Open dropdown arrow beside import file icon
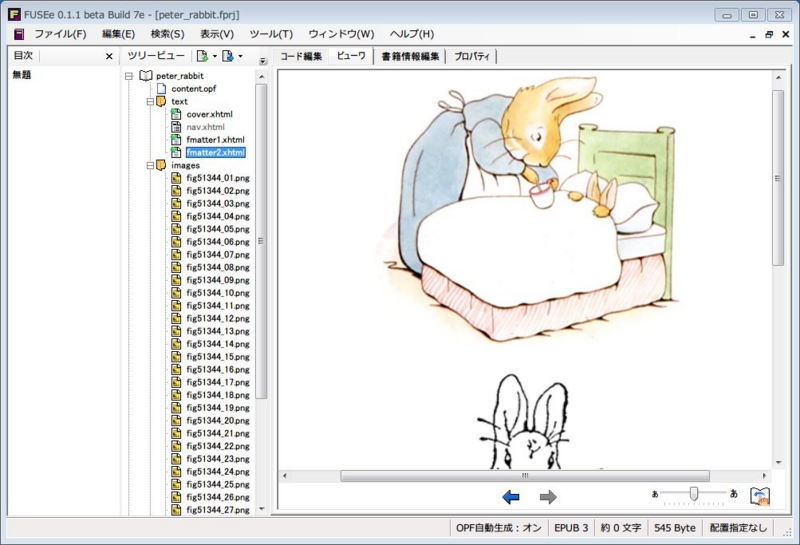Viewport: 800px width, 545px height. [240, 56]
